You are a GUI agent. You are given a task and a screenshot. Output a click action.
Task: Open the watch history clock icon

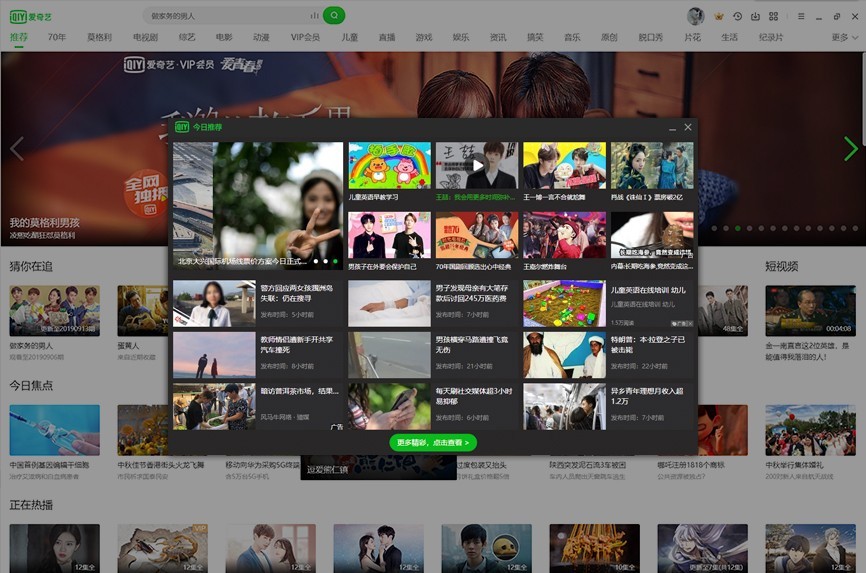tap(737, 16)
